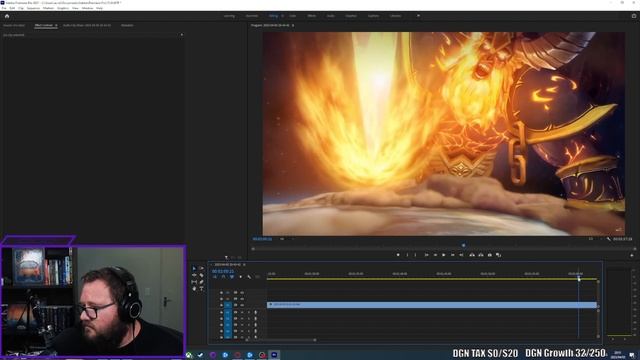640x360 pixels.
Task: Open Program monitor settings wrench
Action: point(609,239)
